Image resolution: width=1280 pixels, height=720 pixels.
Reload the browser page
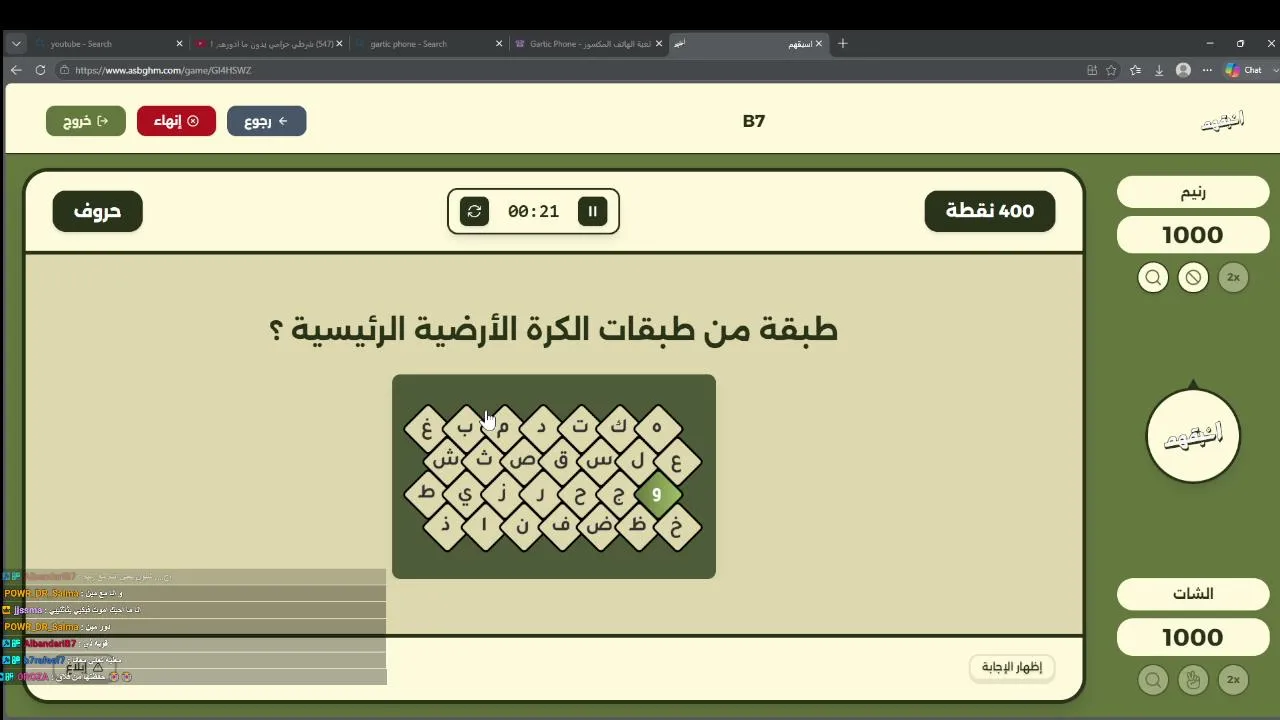click(40, 70)
